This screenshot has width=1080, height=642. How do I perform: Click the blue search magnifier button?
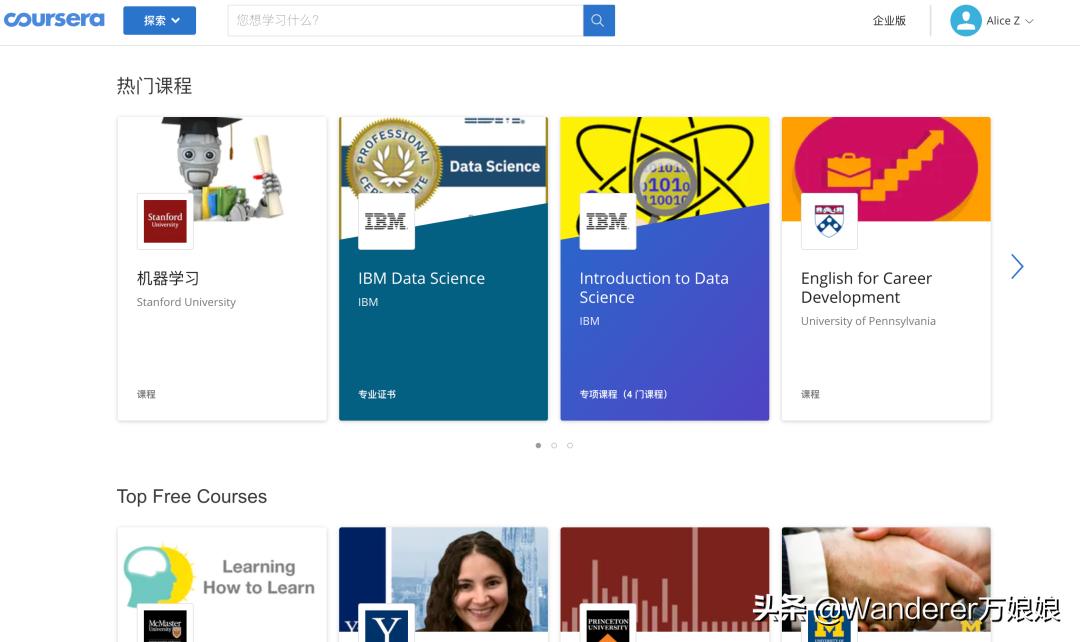[x=599, y=21]
